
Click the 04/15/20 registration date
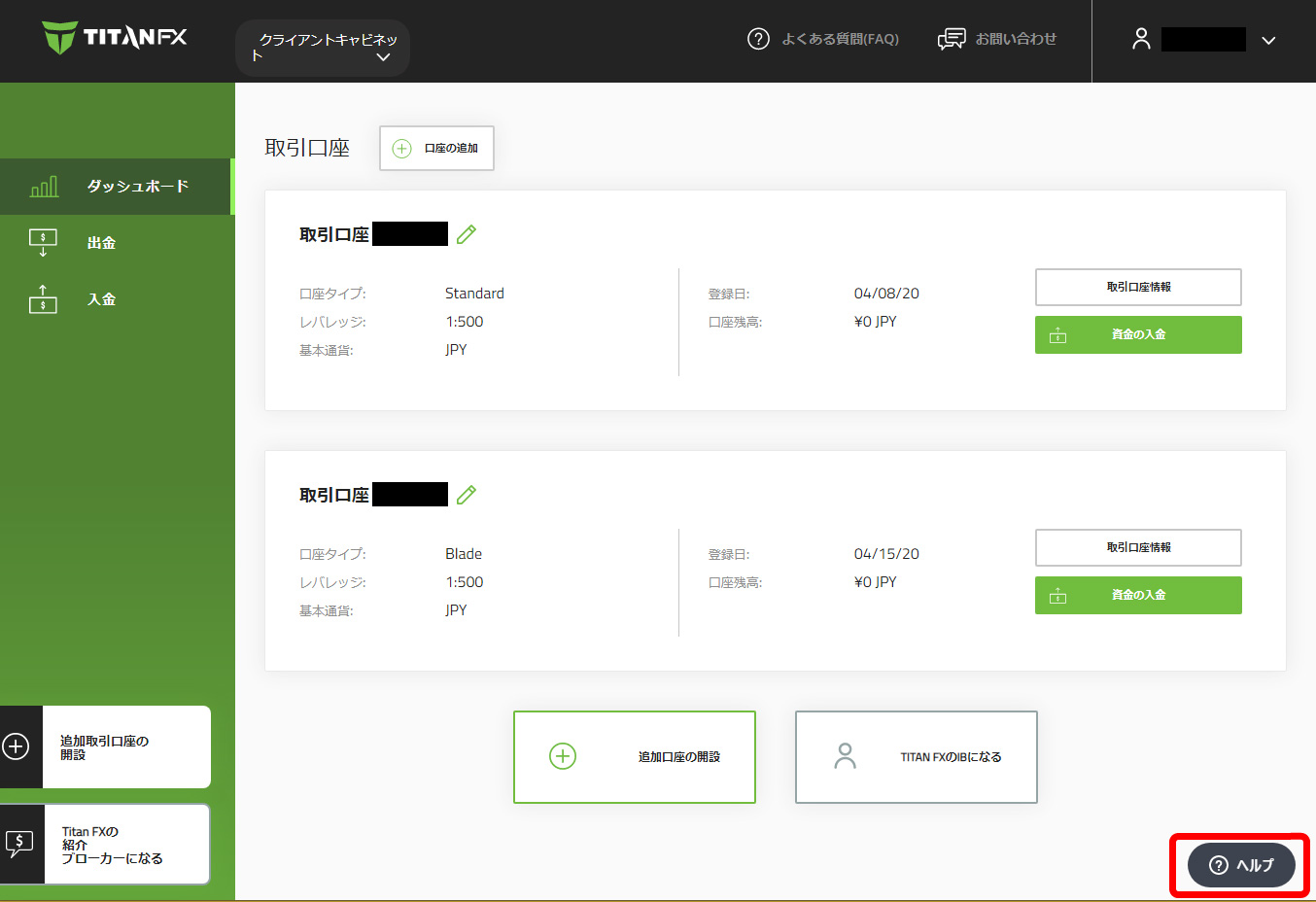[x=886, y=554]
